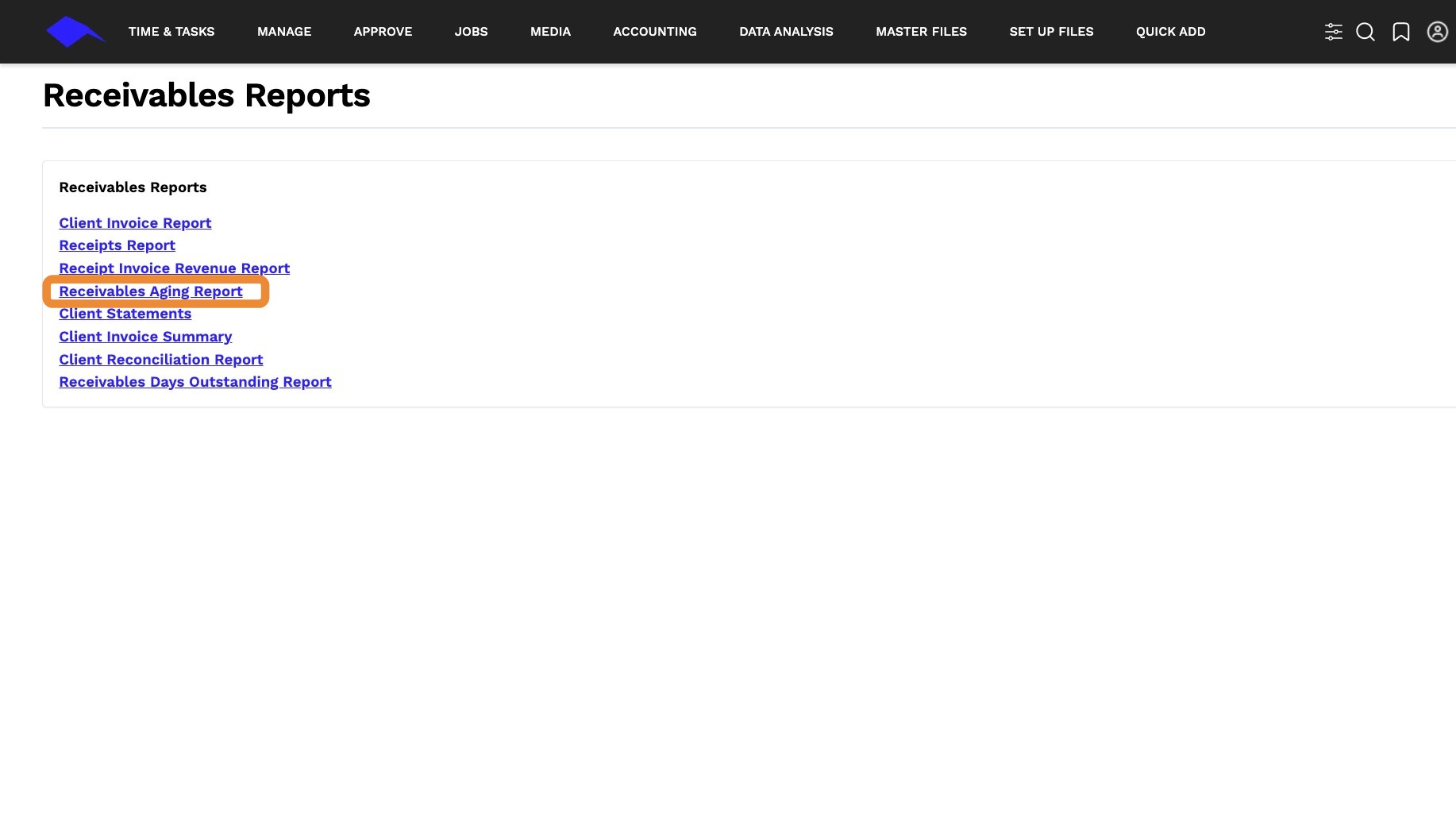Open the Receipt Invoice Revenue Report link
1456x814 pixels.
point(174,268)
